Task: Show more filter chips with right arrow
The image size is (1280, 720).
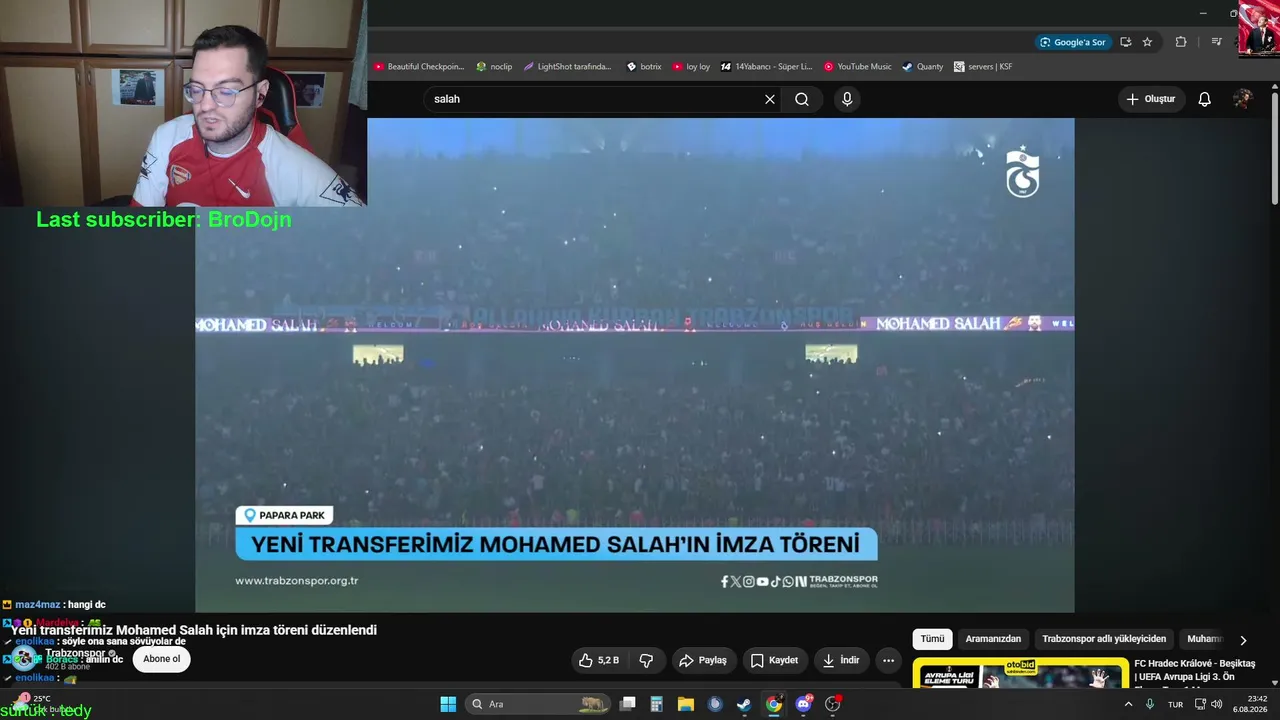Action: pos(1243,640)
